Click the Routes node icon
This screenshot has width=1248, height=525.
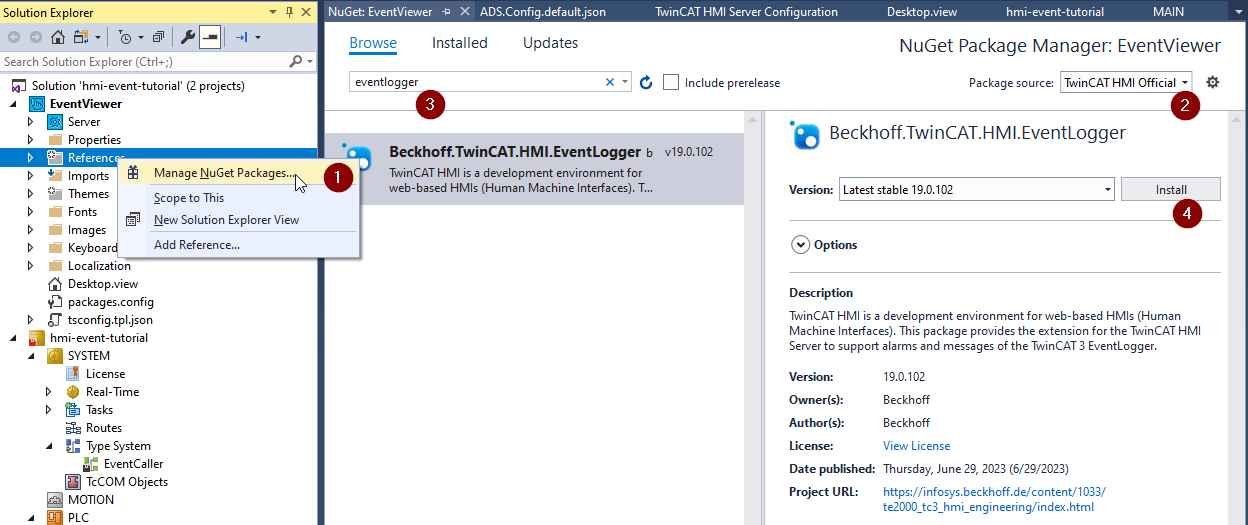point(74,428)
